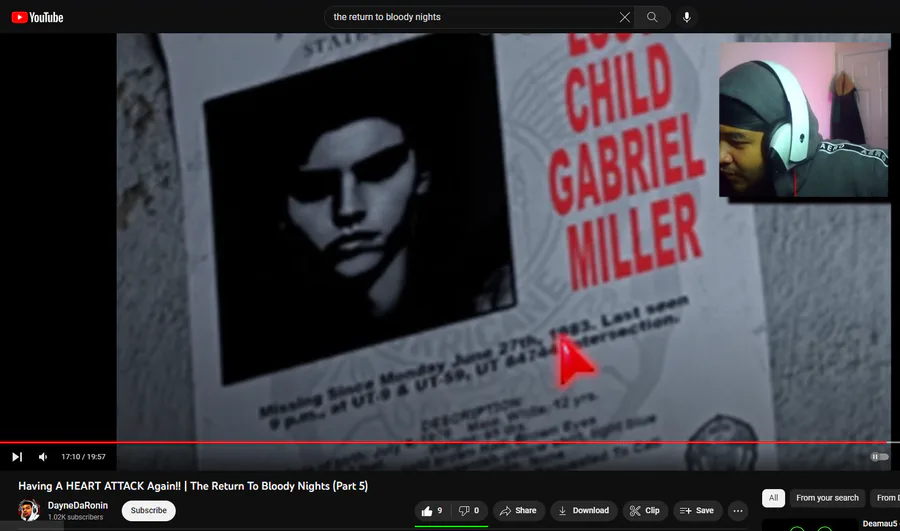The image size is (900, 531).
Task: Click the magnifying glass search button
Action: tap(652, 17)
